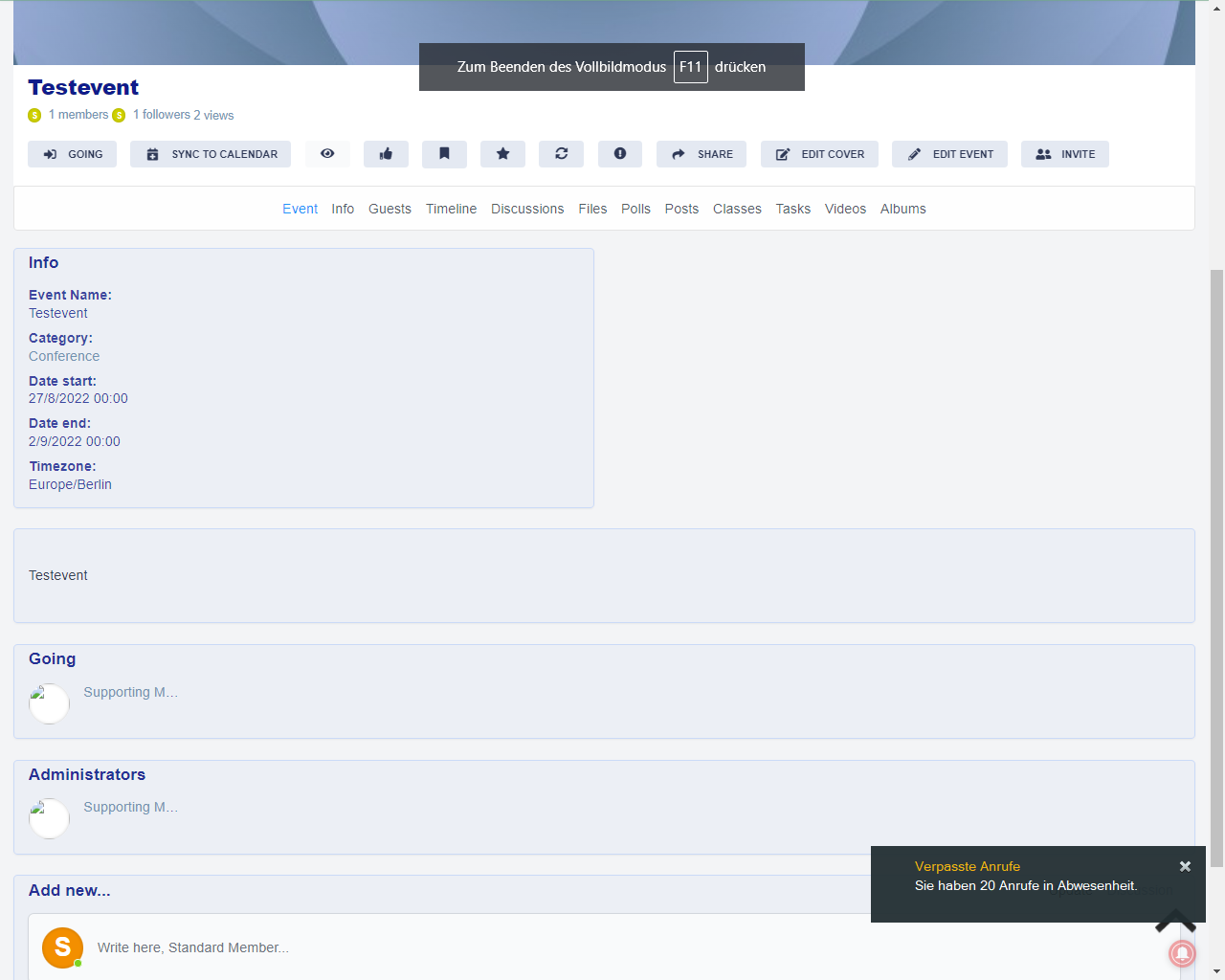The width and height of the screenshot is (1225, 980).
Task: Click the eye watch icon button
Action: 327,154
